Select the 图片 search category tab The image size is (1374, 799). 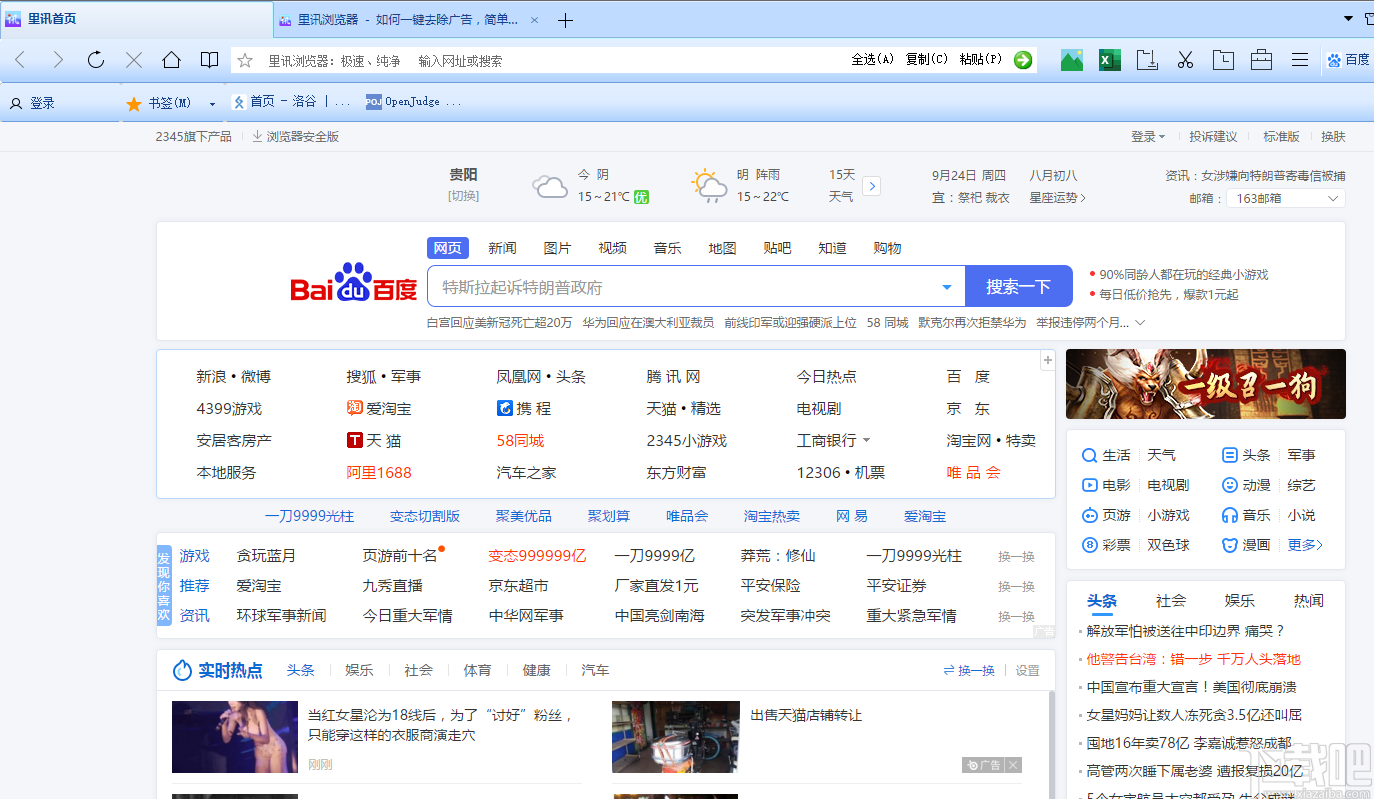pos(557,248)
